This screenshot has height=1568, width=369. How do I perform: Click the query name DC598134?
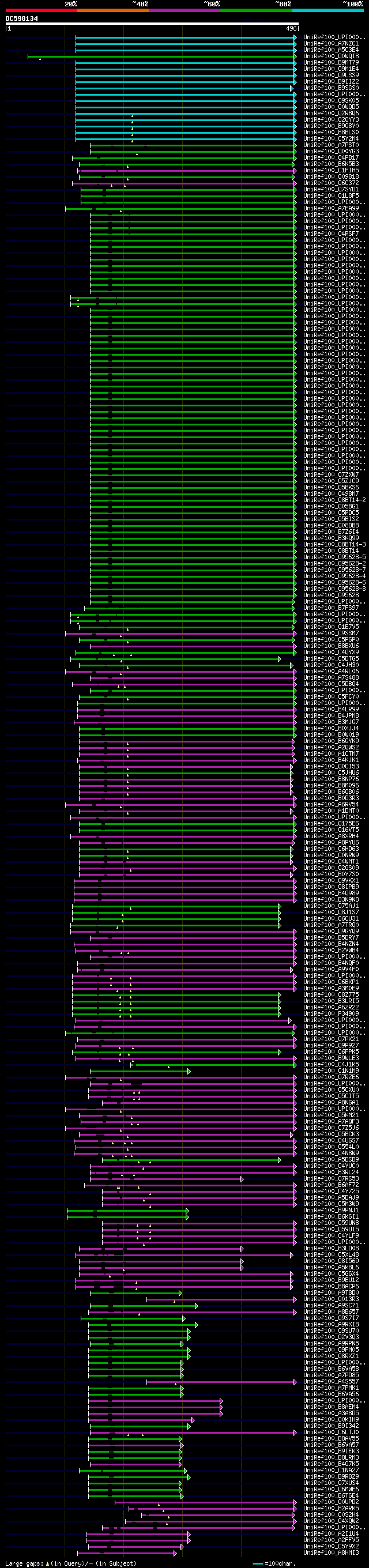tap(22, 18)
